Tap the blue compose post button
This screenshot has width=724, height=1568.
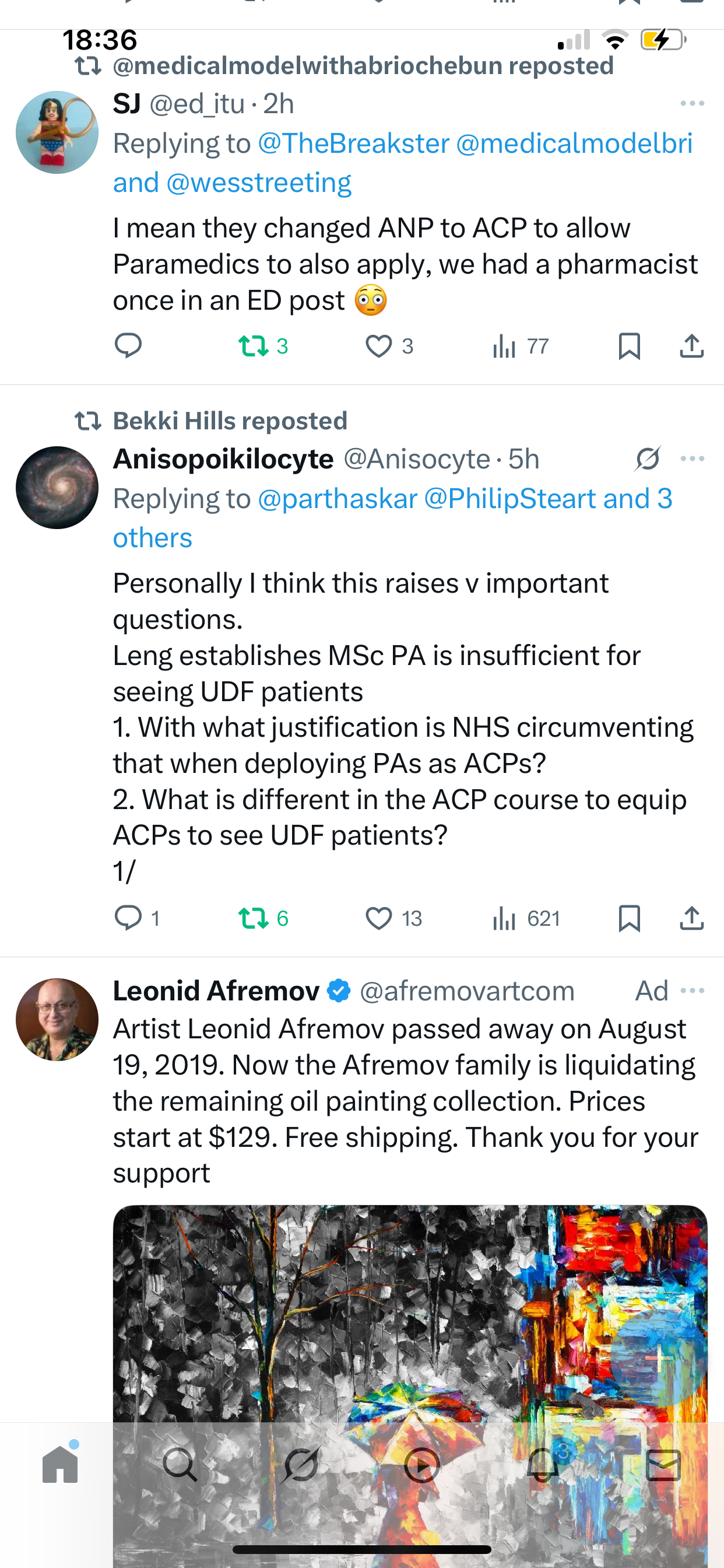pos(658,1359)
